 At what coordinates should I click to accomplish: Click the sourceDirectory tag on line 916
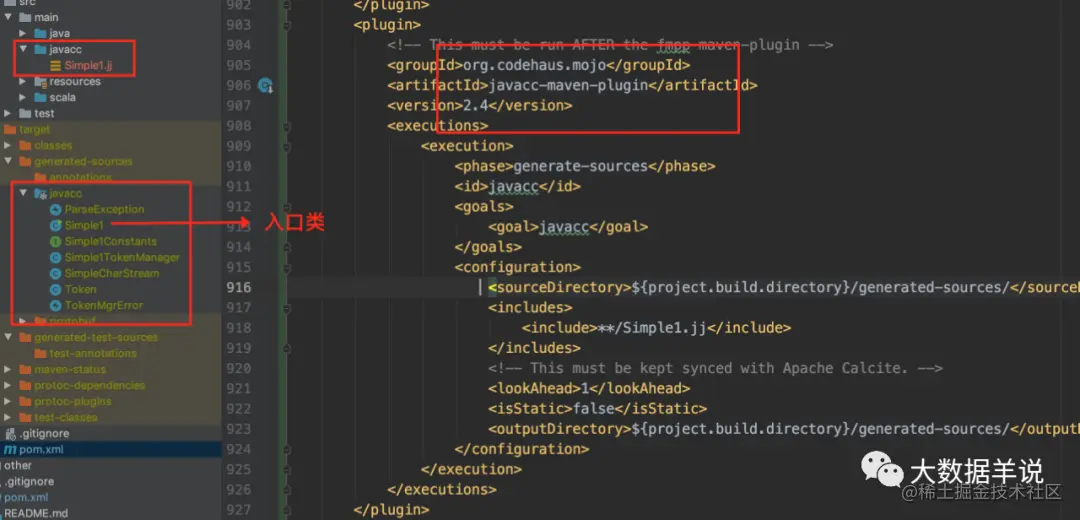[x=560, y=287]
